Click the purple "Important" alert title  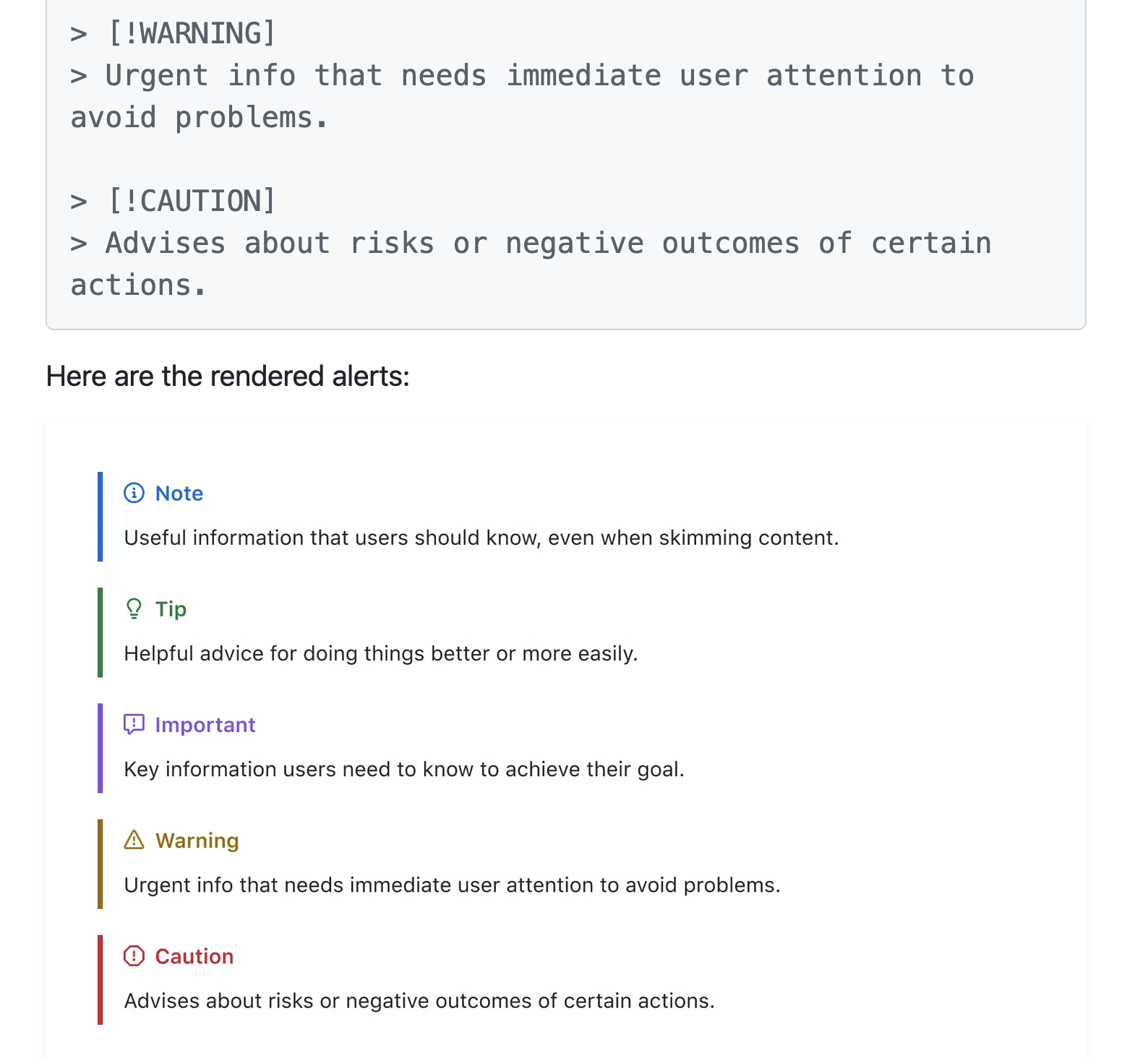[205, 725]
